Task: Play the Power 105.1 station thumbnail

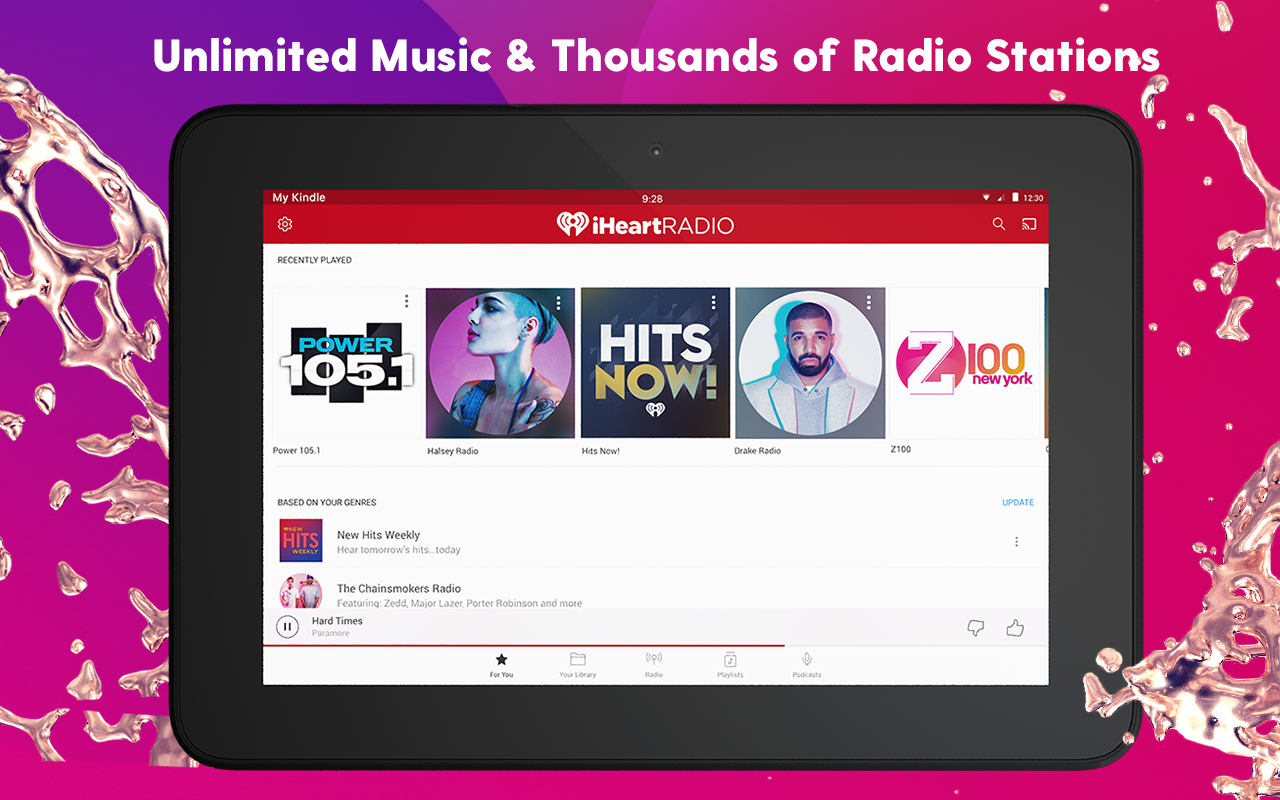Action: coord(346,363)
